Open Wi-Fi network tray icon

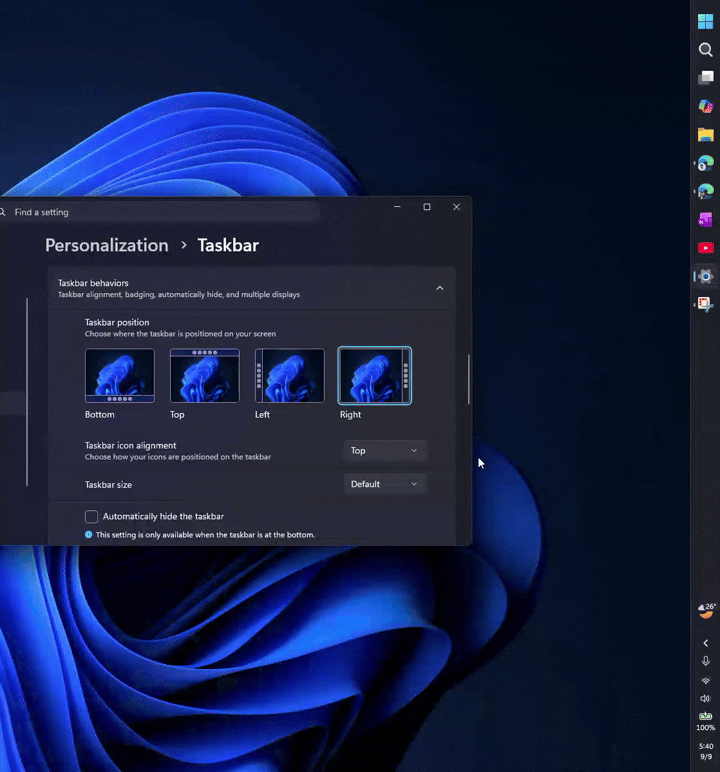pos(705,681)
